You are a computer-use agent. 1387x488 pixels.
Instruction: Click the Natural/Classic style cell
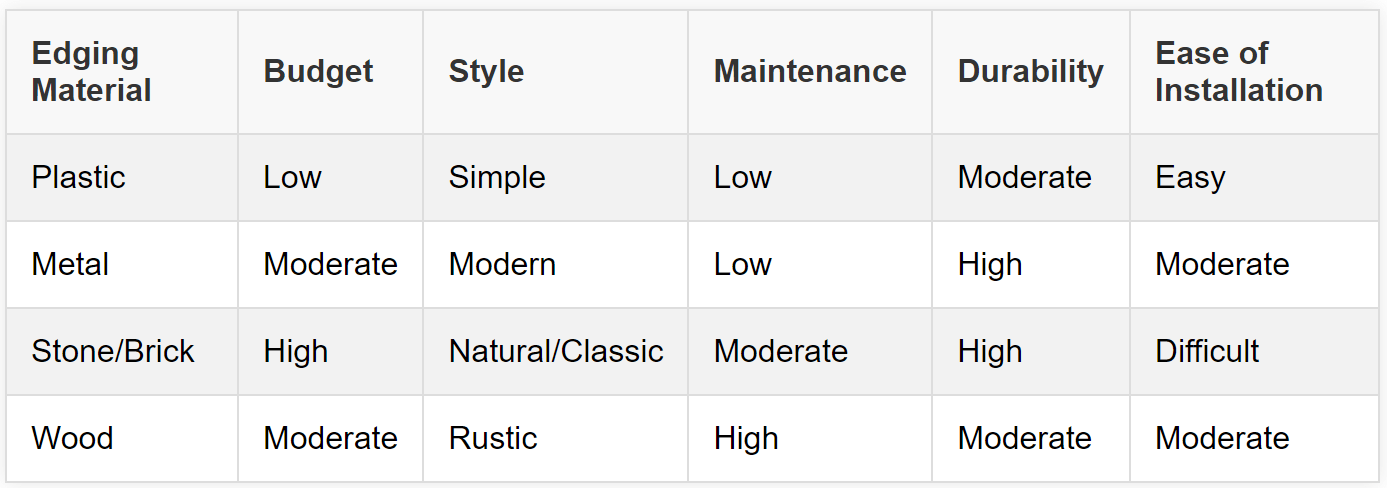pyautogui.click(x=556, y=352)
